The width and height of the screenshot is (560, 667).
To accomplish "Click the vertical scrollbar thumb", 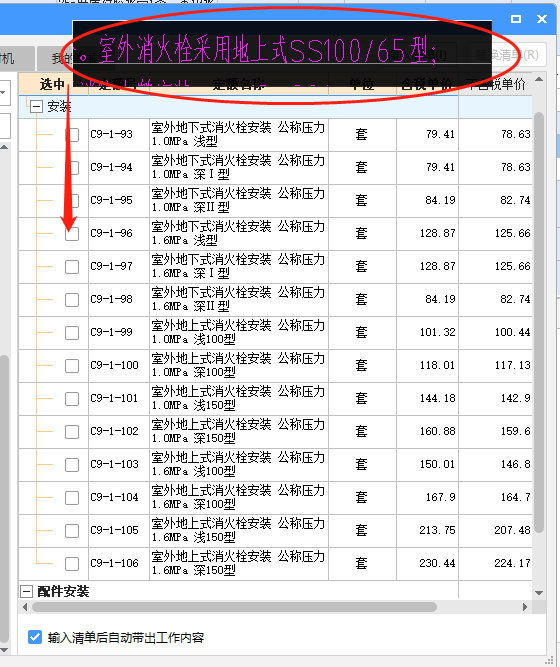I will 539,322.
